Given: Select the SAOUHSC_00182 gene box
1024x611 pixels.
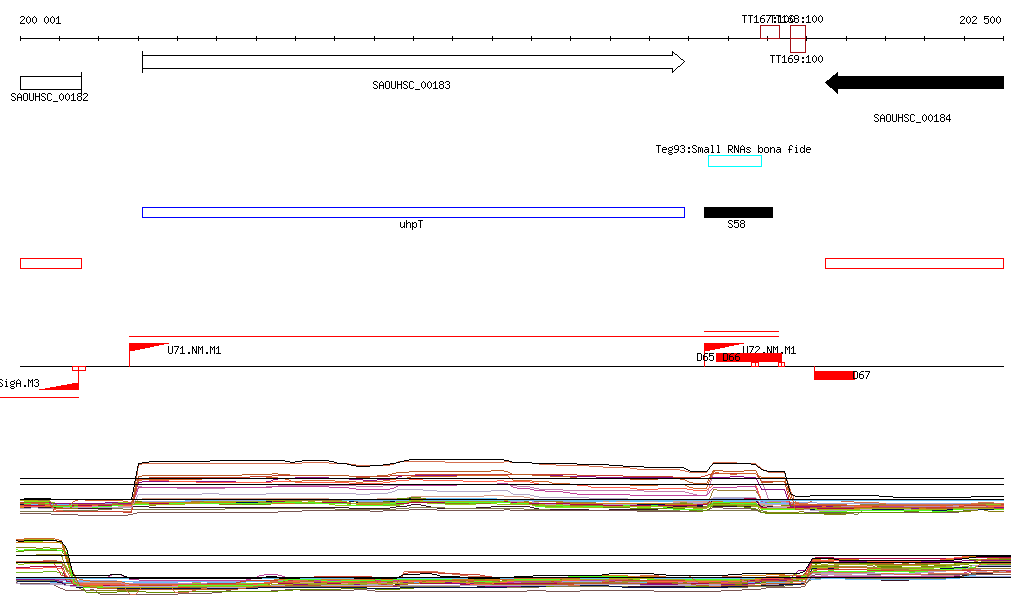Looking at the screenshot, I should coord(51,83).
